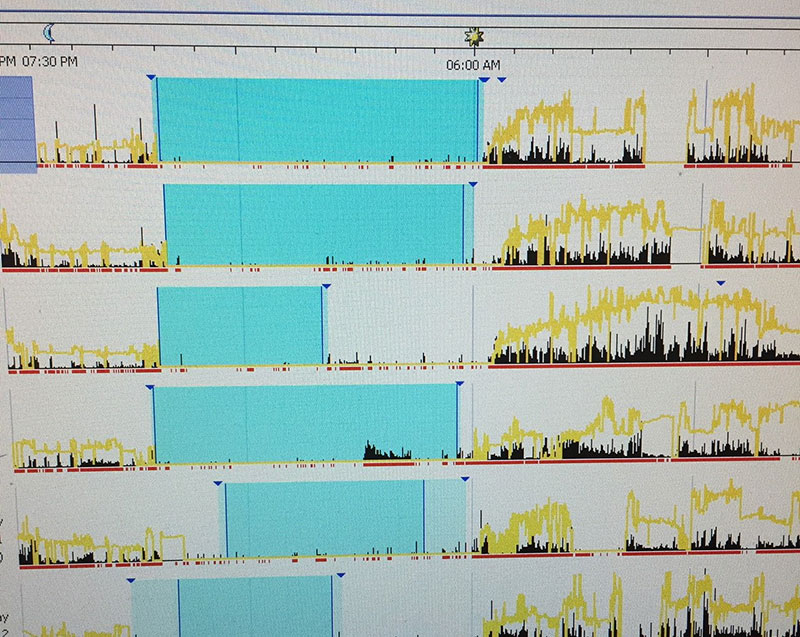Click first row's cyan rest interval block

[x=317, y=120]
